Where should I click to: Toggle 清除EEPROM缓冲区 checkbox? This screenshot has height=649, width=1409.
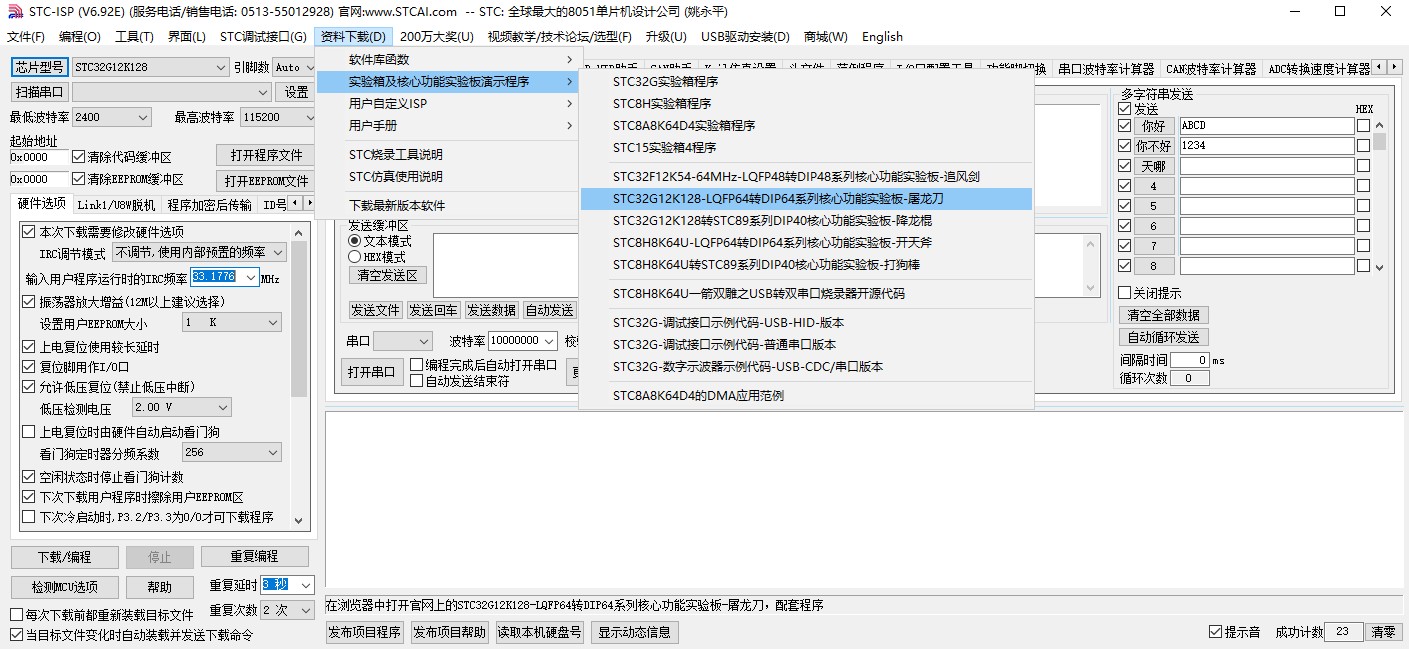[x=78, y=179]
